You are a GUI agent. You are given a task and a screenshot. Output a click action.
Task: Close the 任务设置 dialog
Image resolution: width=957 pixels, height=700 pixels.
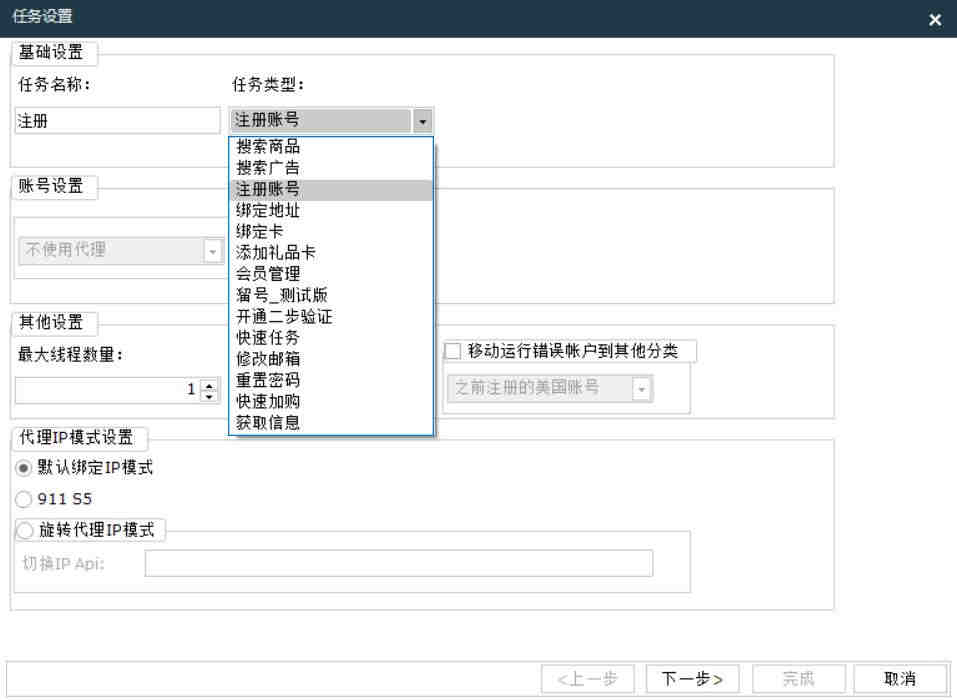pos(934,20)
